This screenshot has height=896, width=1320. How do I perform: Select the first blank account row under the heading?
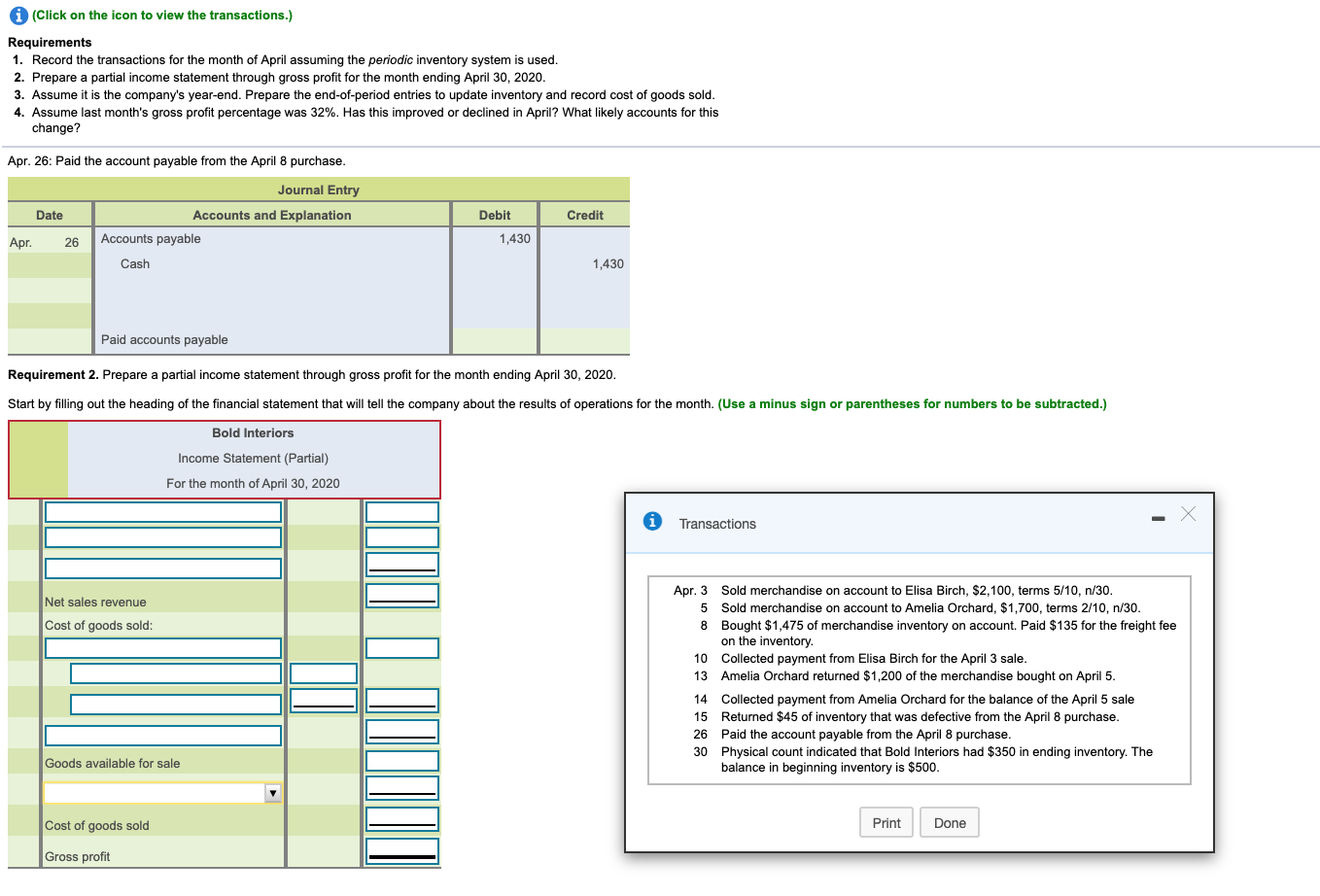[x=162, y=511]
